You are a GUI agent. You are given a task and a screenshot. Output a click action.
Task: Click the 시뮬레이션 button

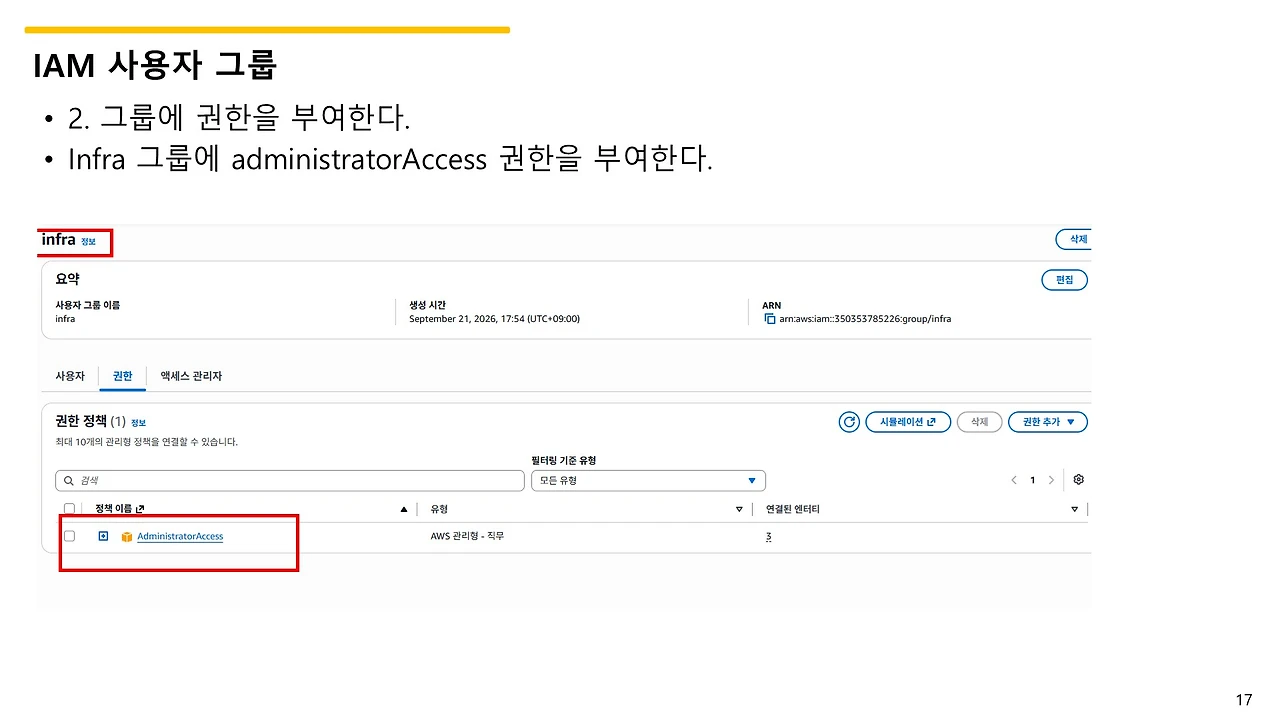pyautogui.click(x=907, y=422)
